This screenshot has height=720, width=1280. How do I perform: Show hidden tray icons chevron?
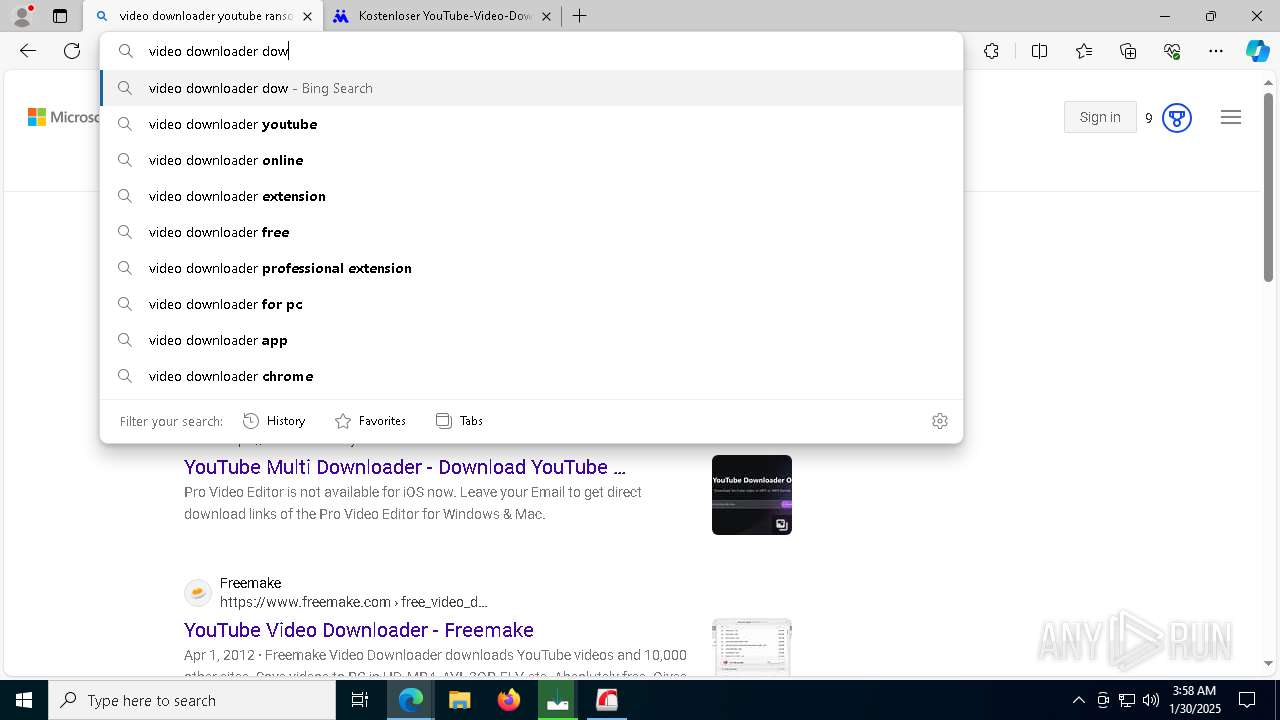click(1078, 700)
